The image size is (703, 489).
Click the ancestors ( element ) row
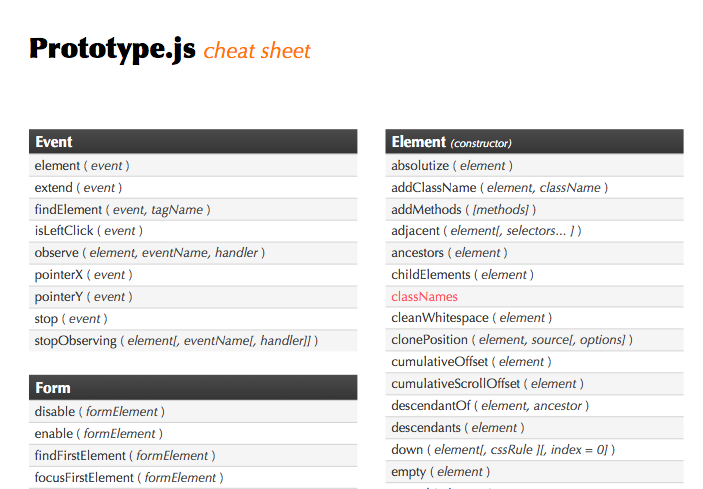[534, 253]
